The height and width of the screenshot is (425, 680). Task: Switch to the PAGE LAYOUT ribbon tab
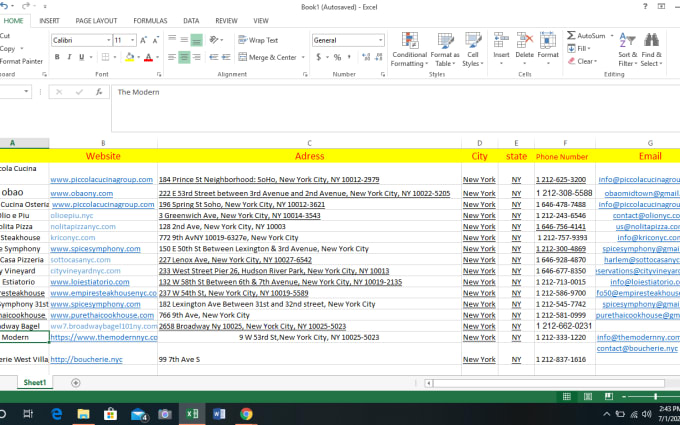point(96,20)
